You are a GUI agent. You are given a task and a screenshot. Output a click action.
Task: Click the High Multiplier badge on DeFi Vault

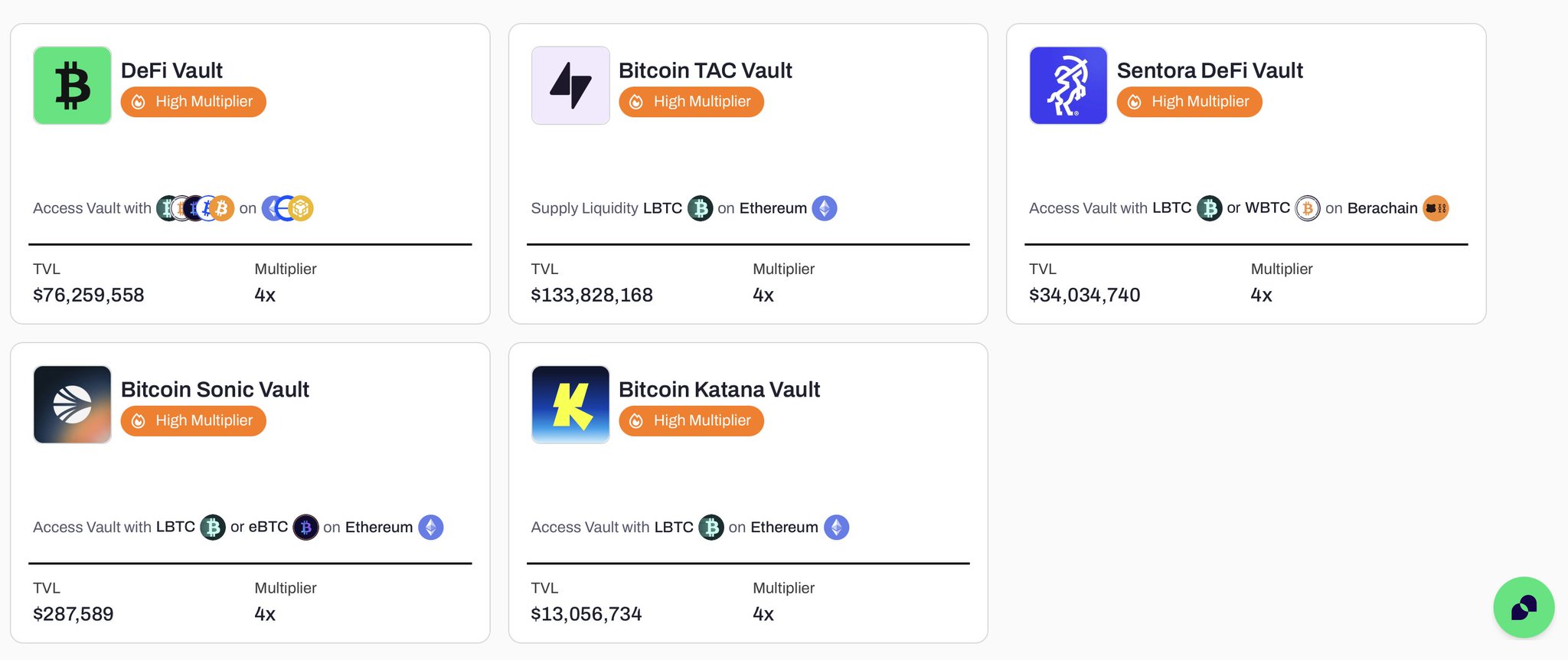point(193,102)
